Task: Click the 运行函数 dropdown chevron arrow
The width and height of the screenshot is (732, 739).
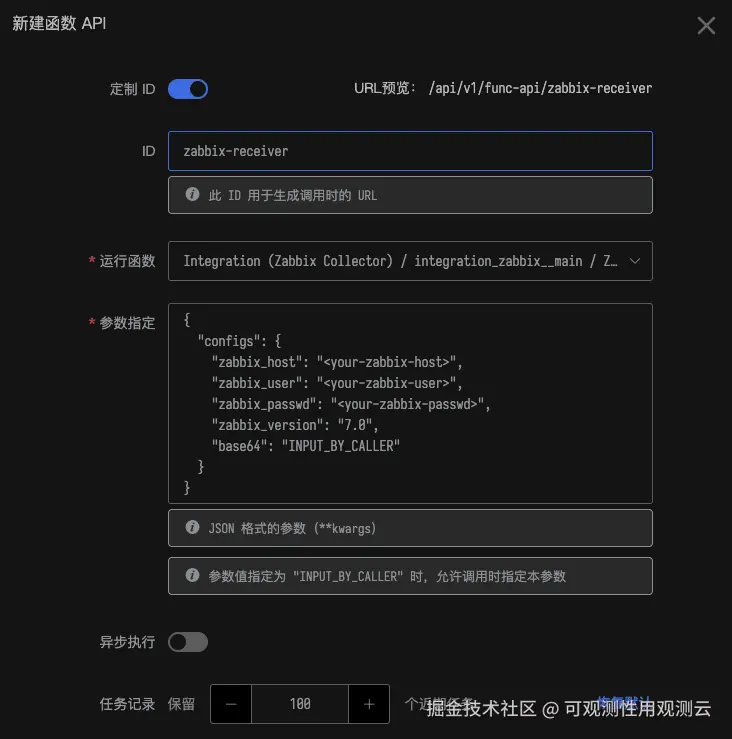Action: pos(635,261)
